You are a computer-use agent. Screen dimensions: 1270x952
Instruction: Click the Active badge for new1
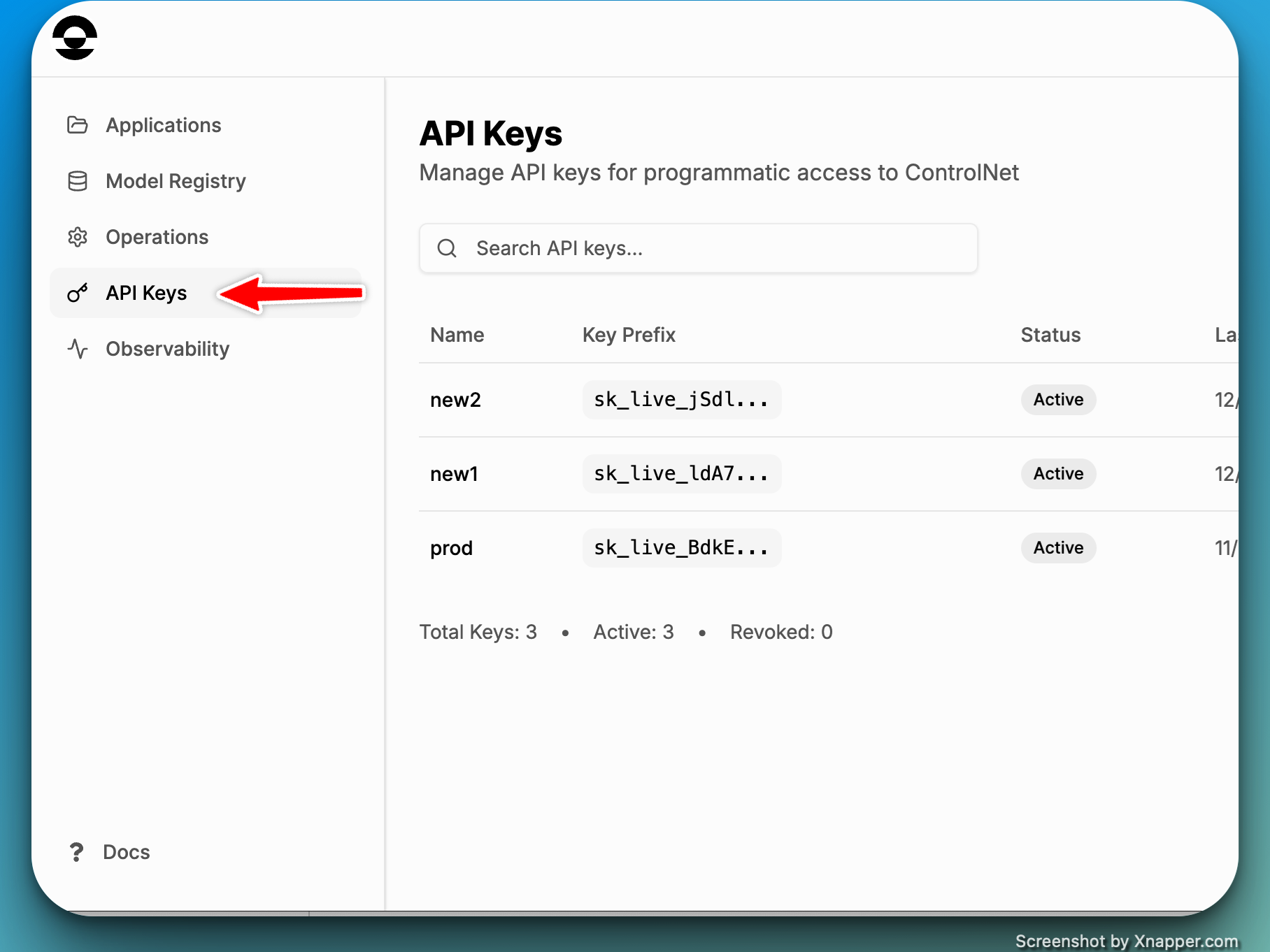[x=1058, y=474]
